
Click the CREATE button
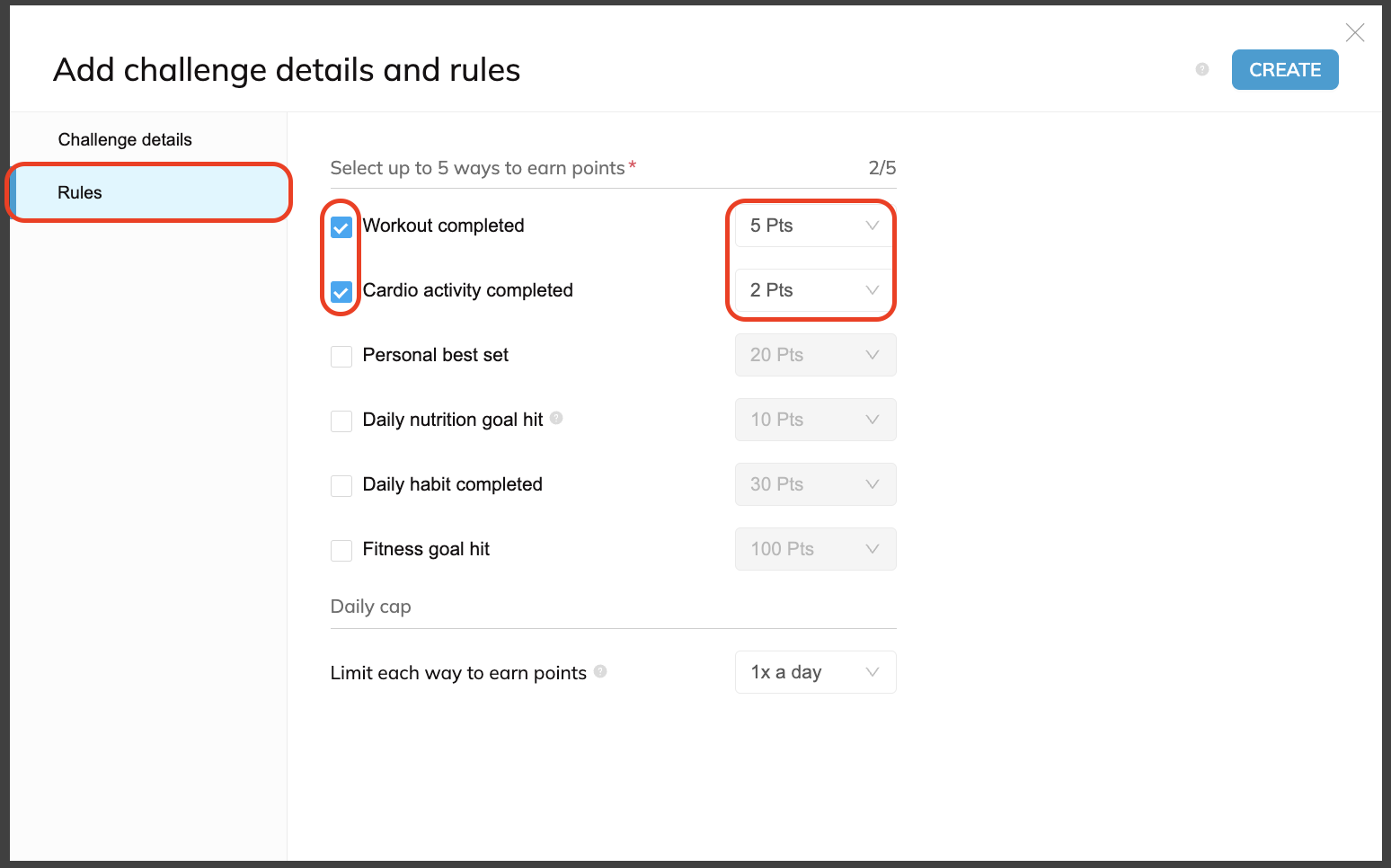(x=1285, y=69)
